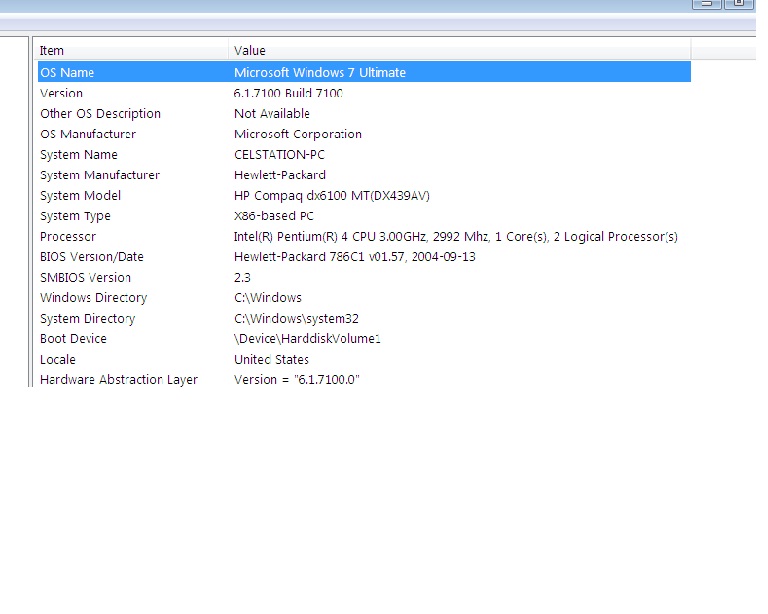Click the Hewlett-Packard manufacturer value
Image resolution: width=768 pixels, height=614 pixels.
click(x=280, y=175)
